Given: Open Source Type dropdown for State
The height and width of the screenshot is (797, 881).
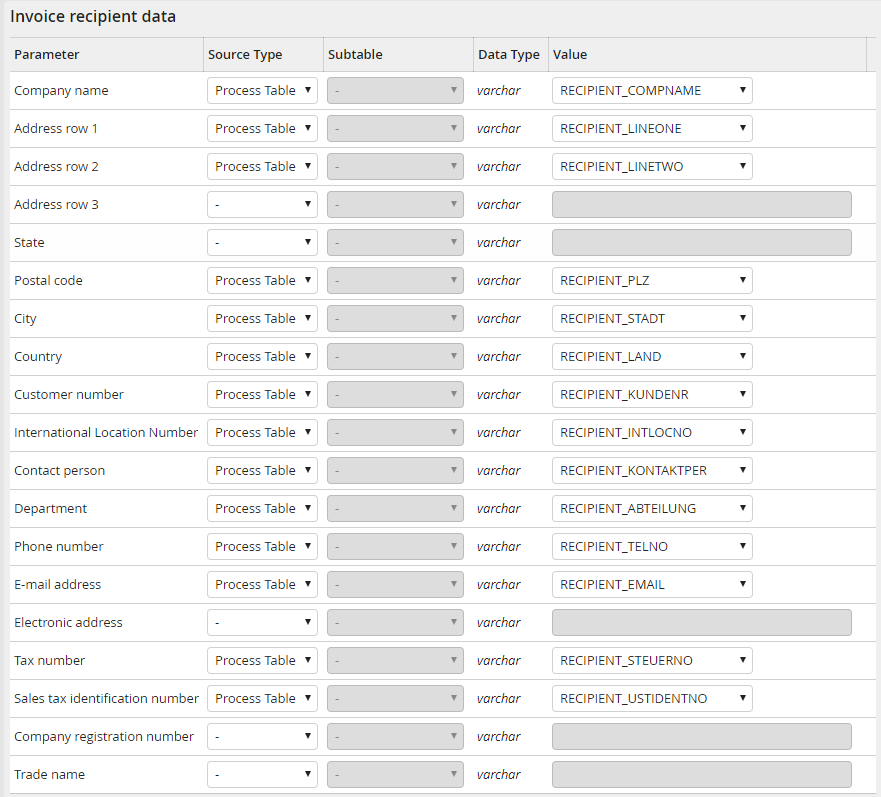Looking at the screenshot, I should [262, 242].
